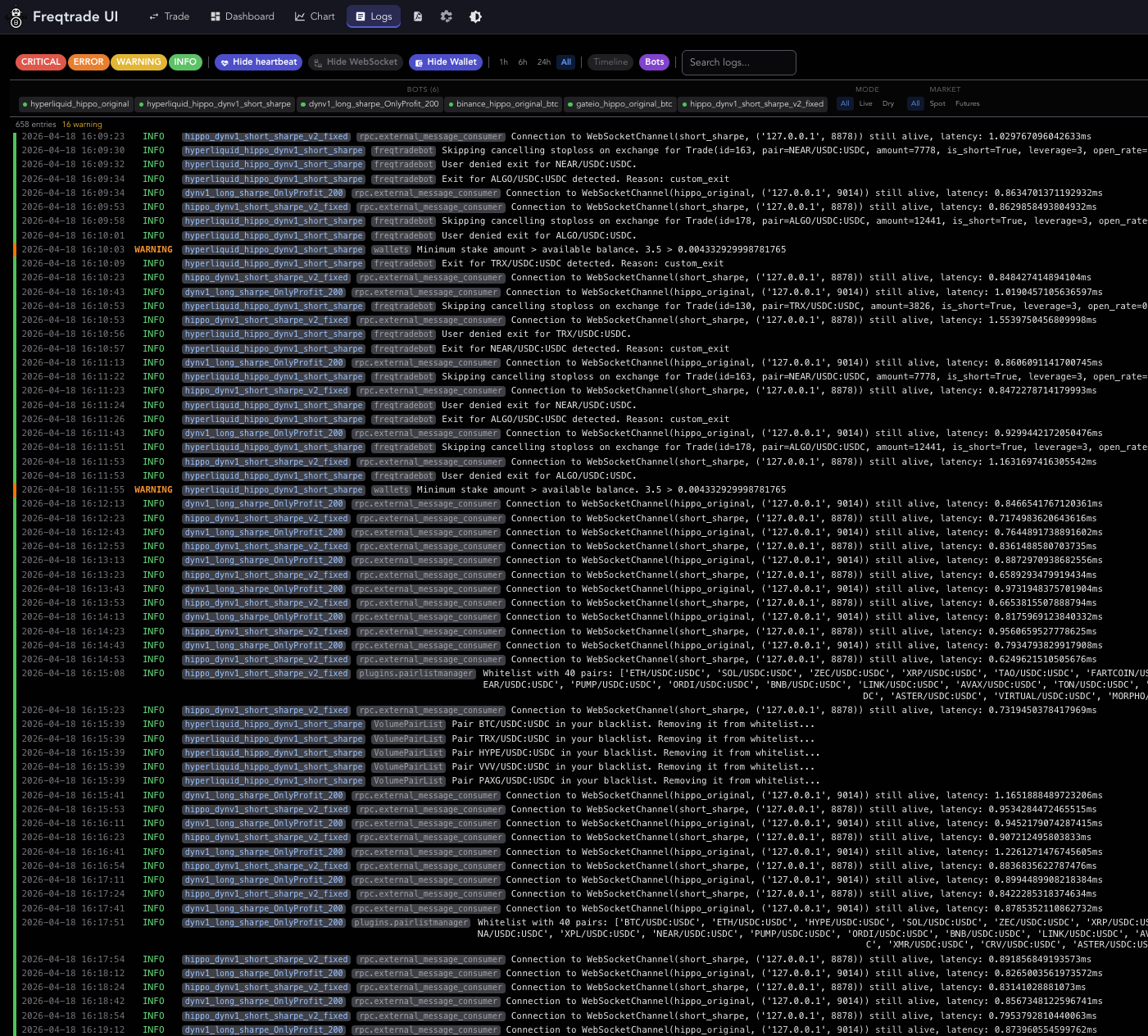
Task: Select hippo_dynv1_short_sharpe_v2_fixed bot chip
Action: tap(753, 104)
